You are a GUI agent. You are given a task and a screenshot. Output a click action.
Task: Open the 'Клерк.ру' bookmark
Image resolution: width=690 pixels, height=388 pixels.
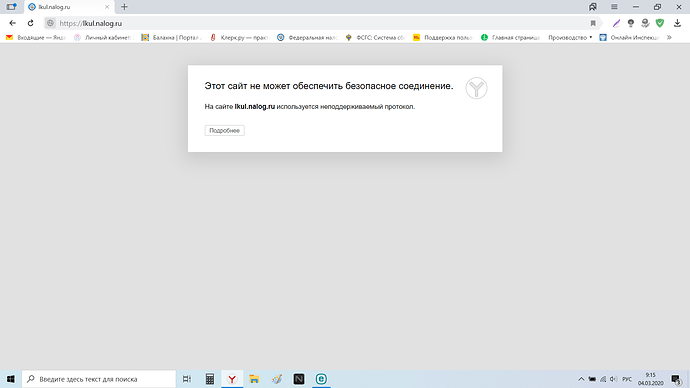click(239, 38)
